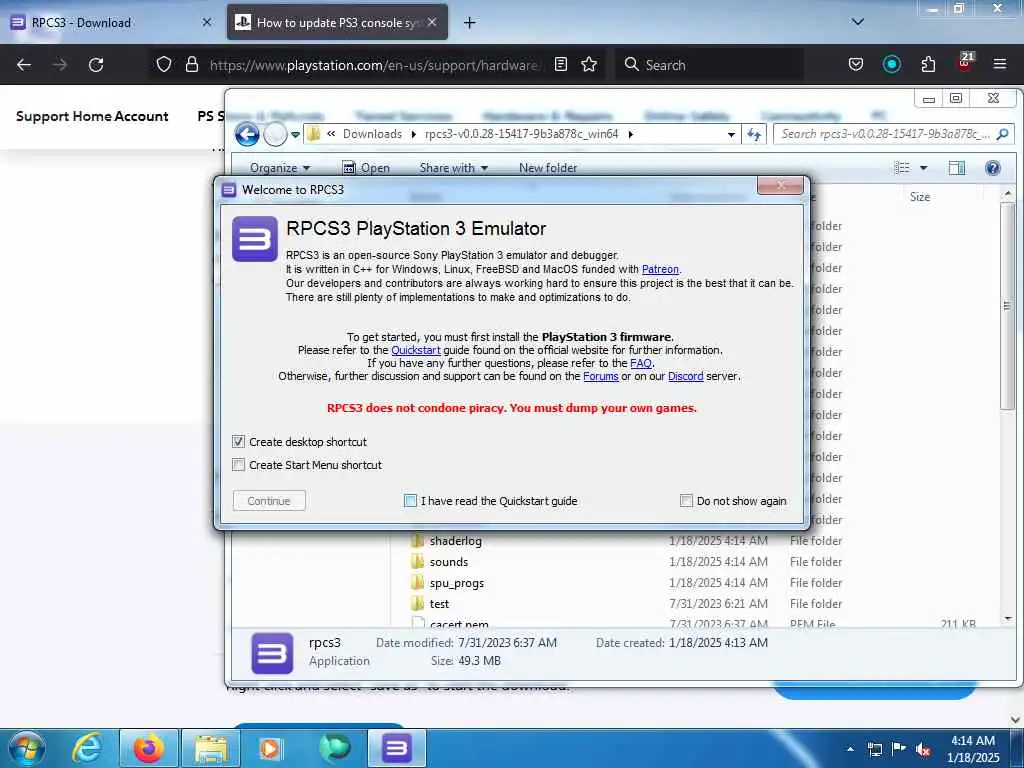The height and width of the screenshot is (768, 1024).
Task: Toggle Firefox reader view icon
Action: pos(560,64)
